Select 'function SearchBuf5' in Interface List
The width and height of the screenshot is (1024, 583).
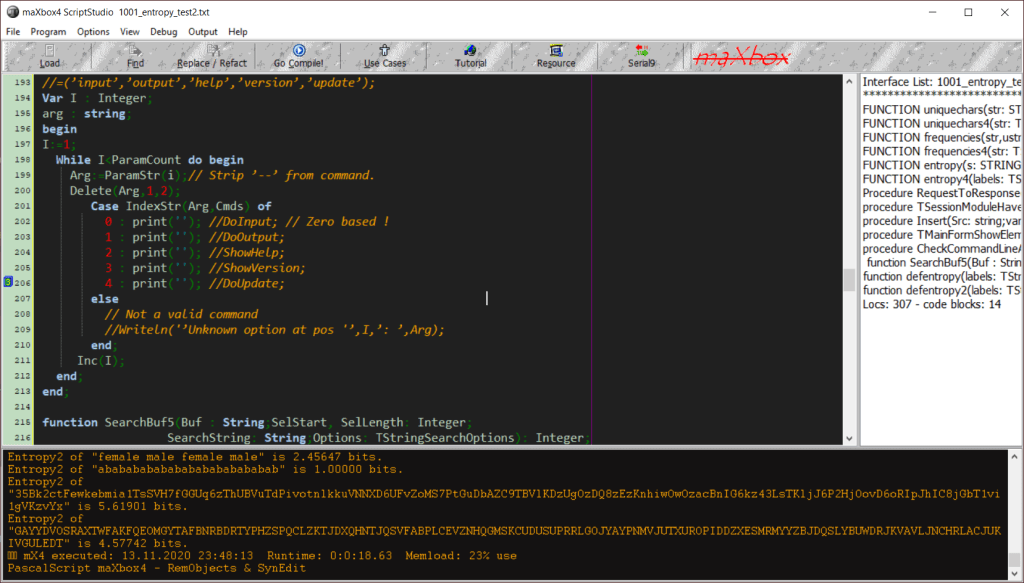941,262
